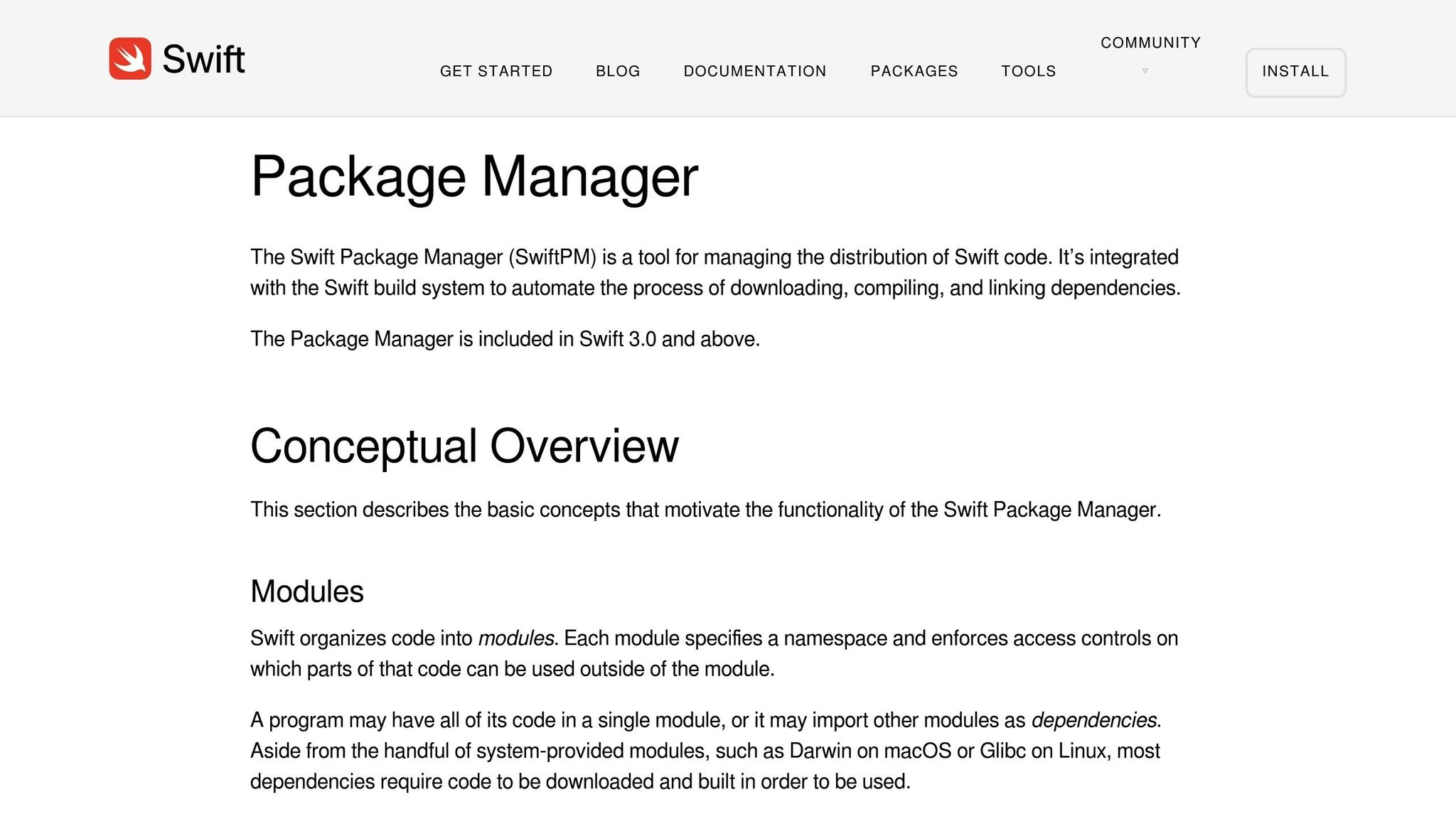Click the paragraph starting "This section describes"
This screenshot has height=819, width=1456.
705,510
